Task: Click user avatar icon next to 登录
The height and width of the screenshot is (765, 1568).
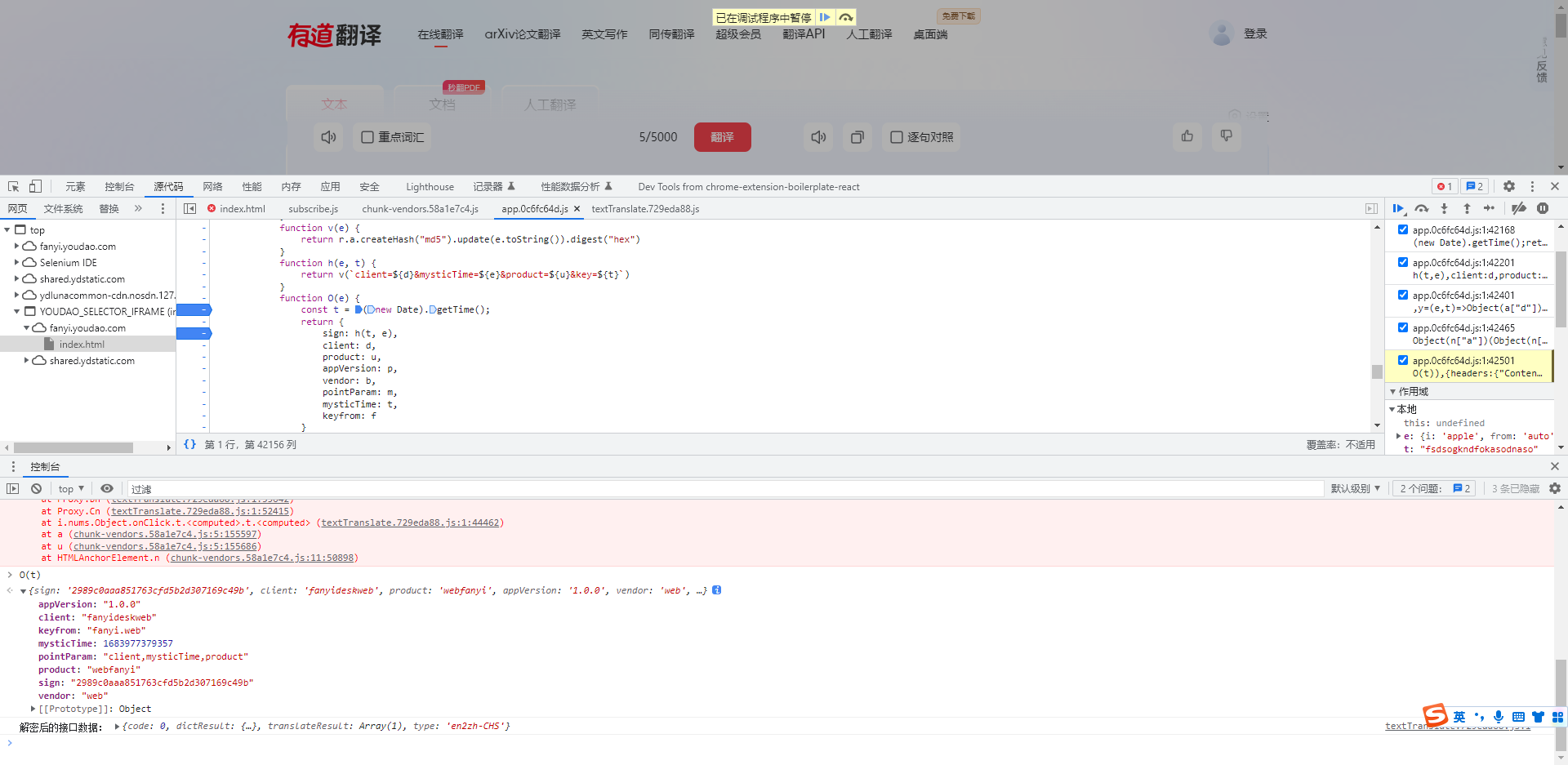Action: click(x=1222, y=33)
